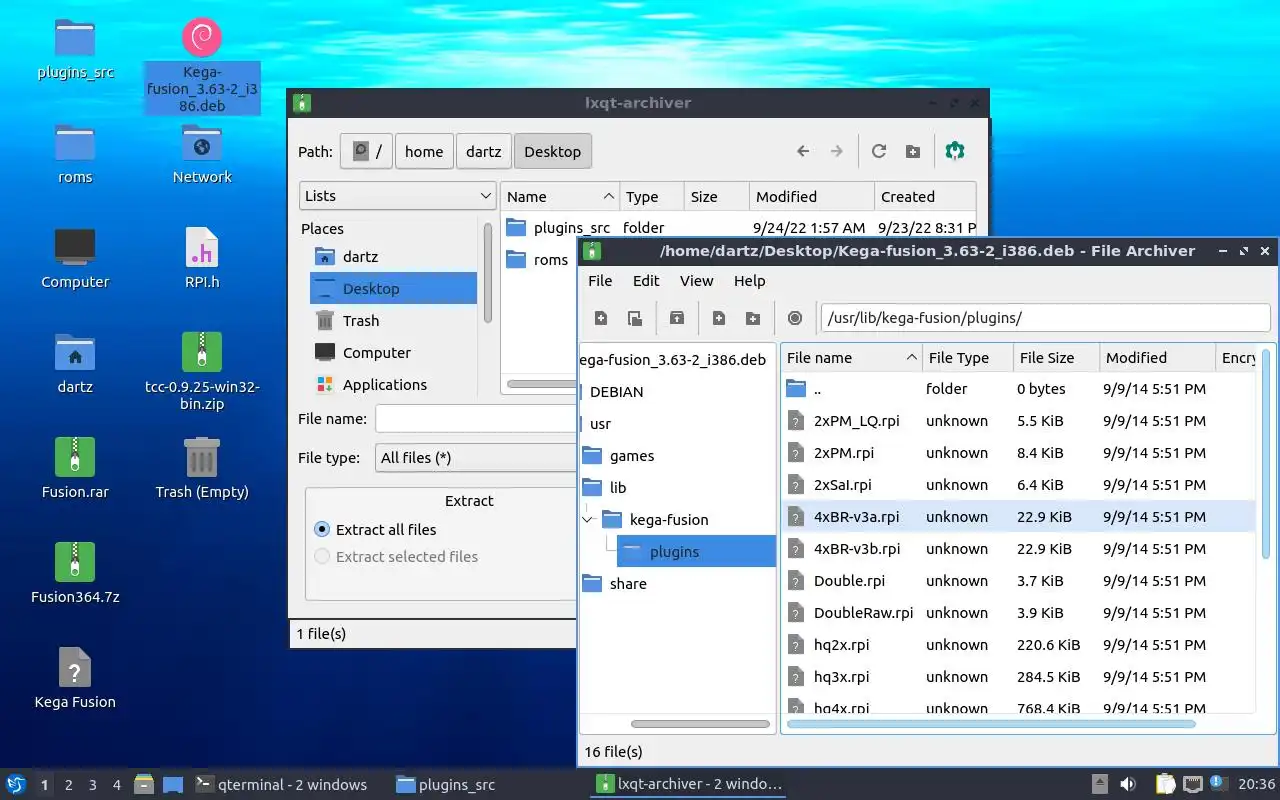
Task: Click horizontal scrollbar under archive file list
Action: click(992, 724)
